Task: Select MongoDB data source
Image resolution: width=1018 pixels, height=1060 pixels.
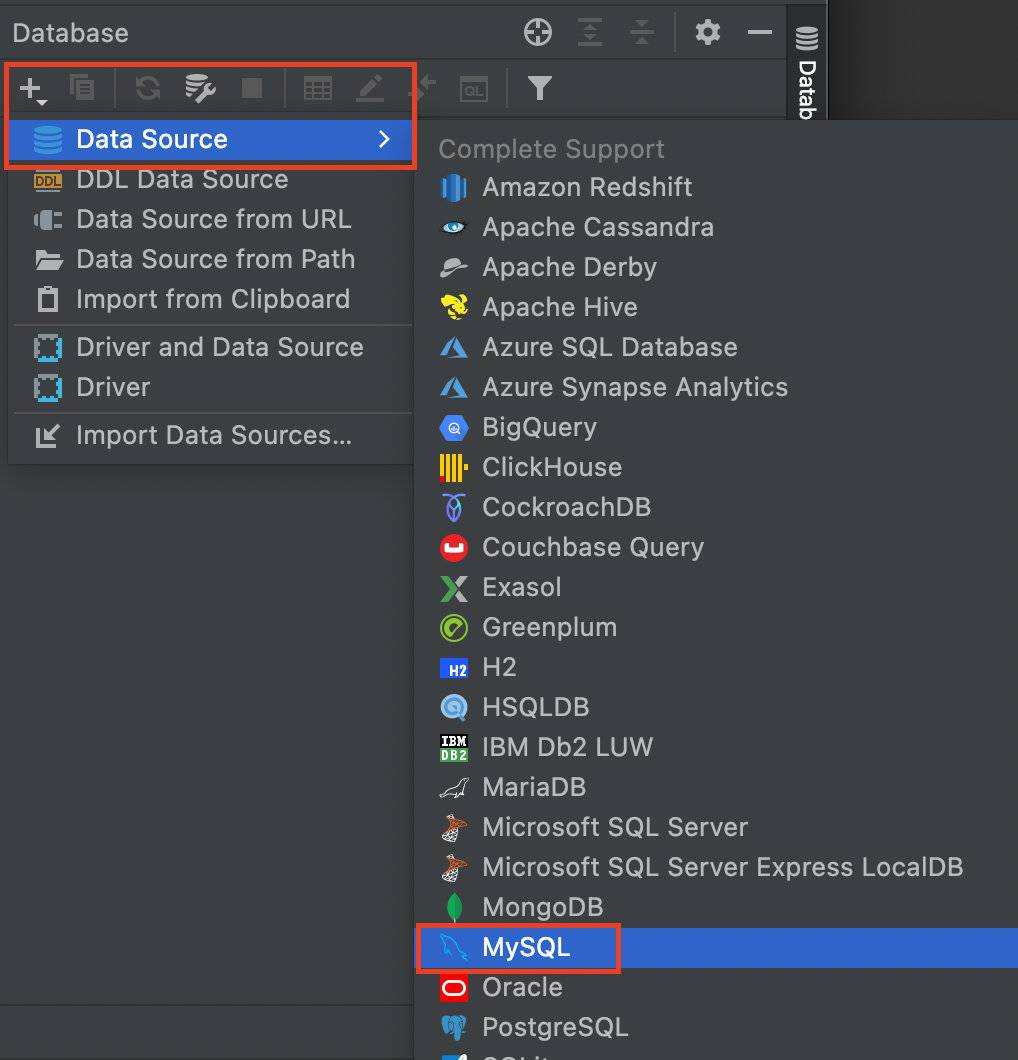Action: tap(717, 907)
